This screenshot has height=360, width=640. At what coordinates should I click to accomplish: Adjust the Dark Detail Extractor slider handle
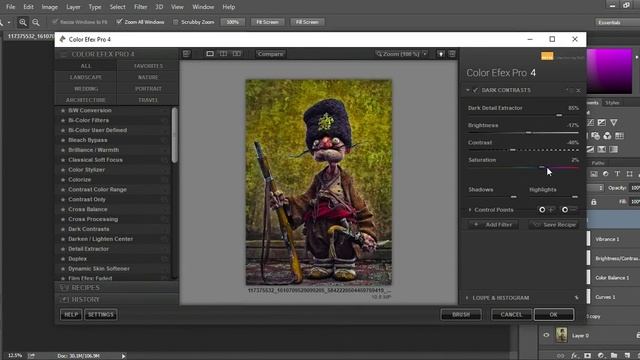point(559,115)
